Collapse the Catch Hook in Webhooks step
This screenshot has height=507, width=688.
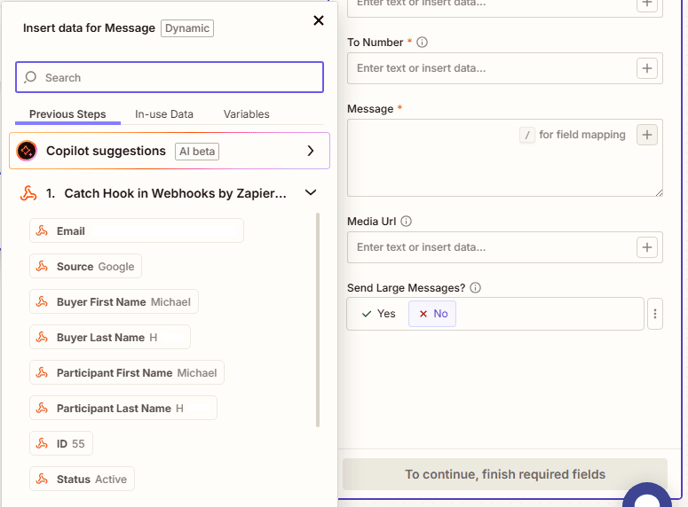click(x=311, y=193)
